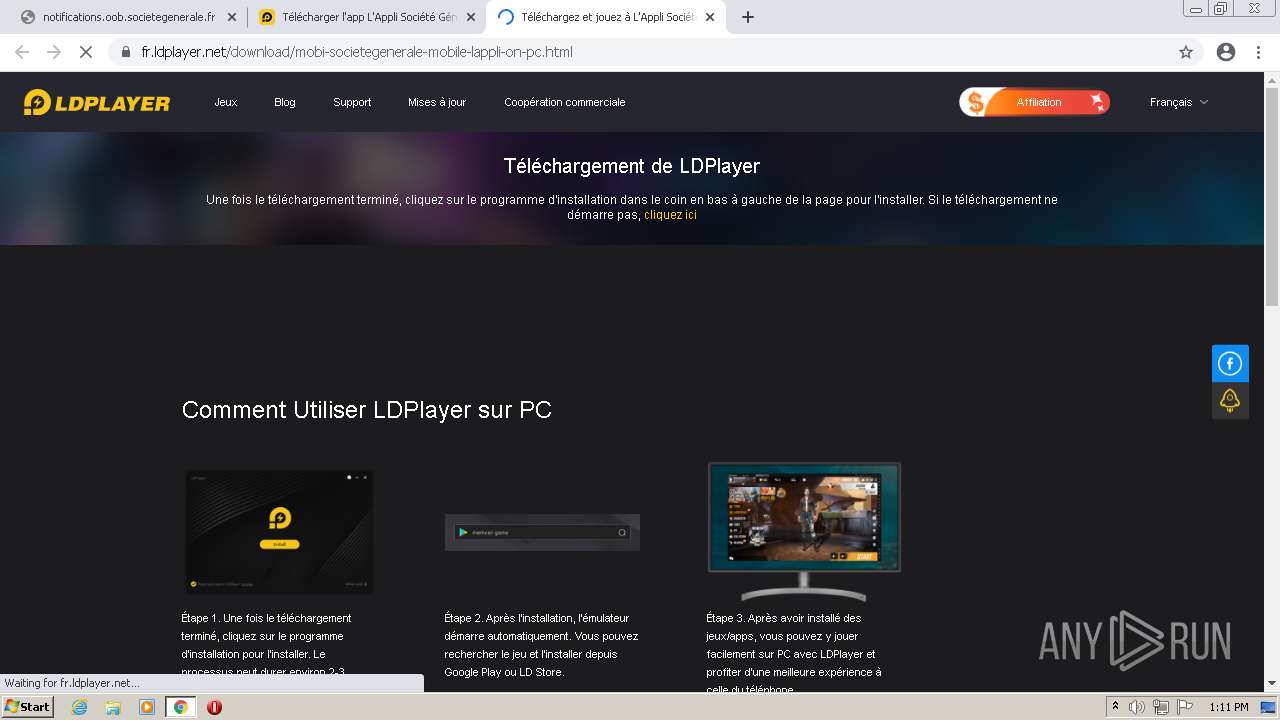Image resolution: width=1280 pixels, height=720 pixels.
Task: Show hidden system tray icons
Action: [x=1116, y=707]
